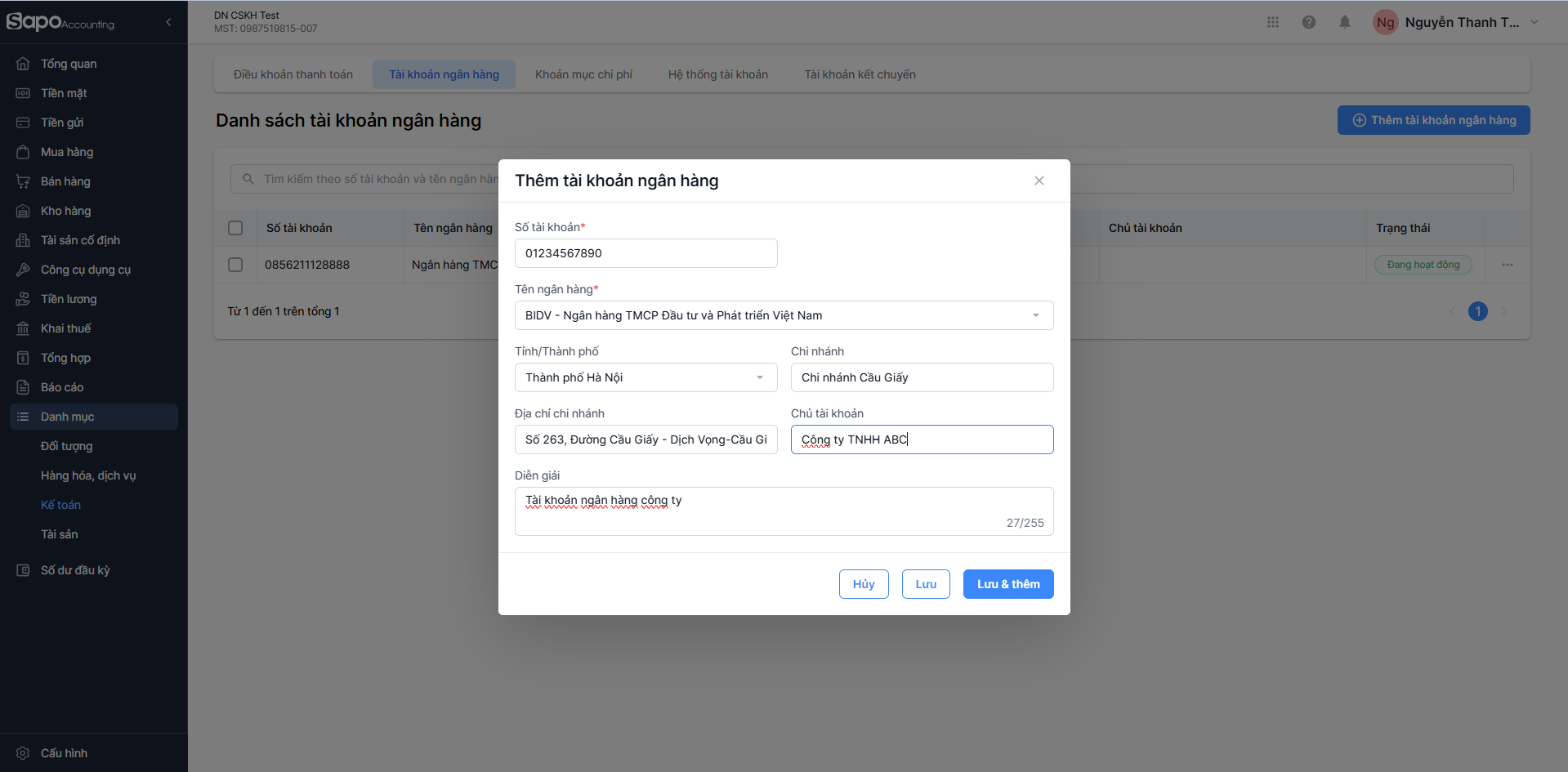
Task: Open the Khoản mục chi phí tab
Action: 583,74
